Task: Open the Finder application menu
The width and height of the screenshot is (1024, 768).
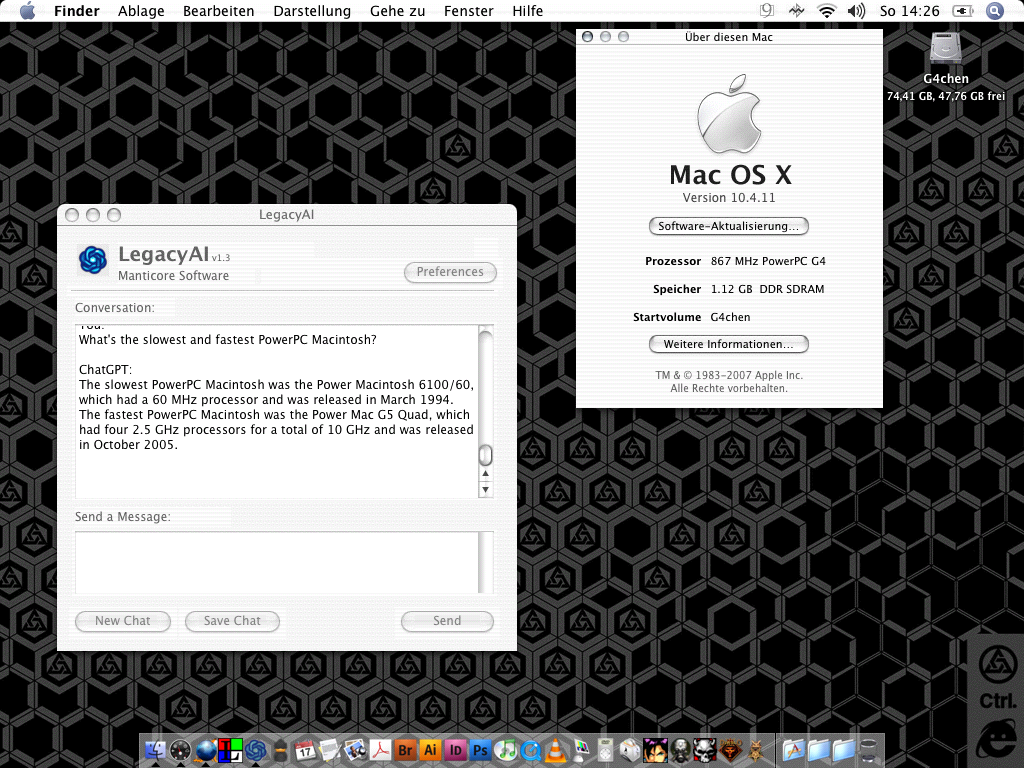Action: (x=76, y=11)
